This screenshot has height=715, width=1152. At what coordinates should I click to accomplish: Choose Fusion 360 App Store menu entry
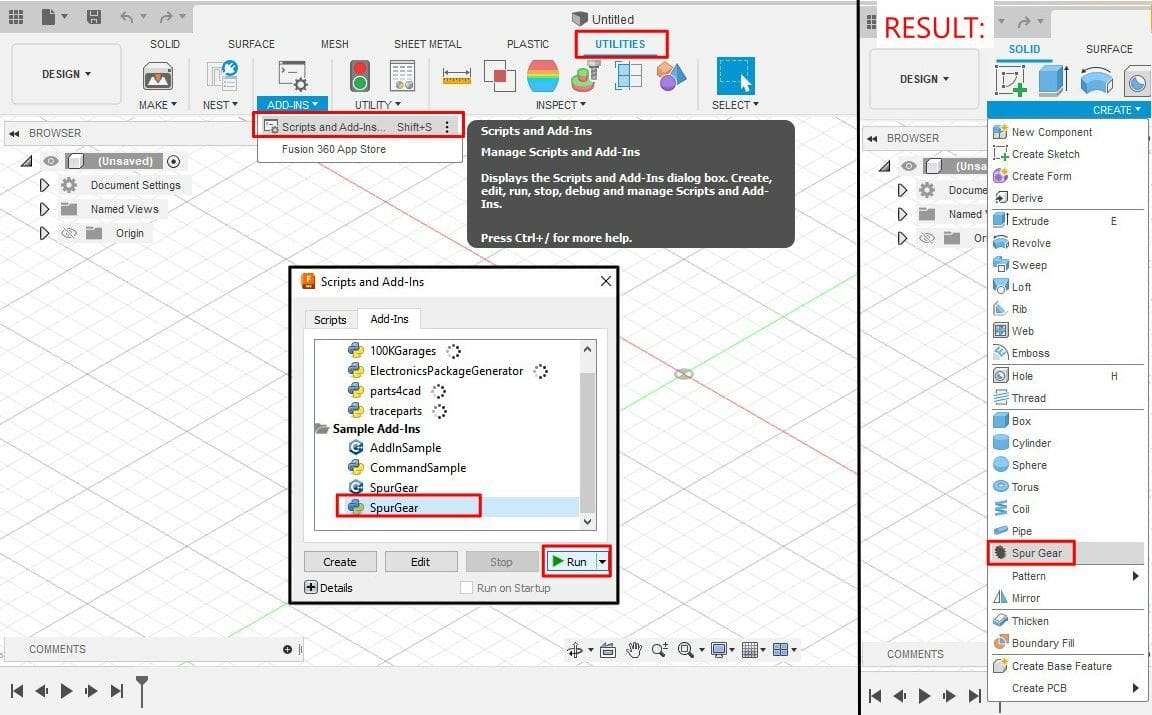[334, 149]
